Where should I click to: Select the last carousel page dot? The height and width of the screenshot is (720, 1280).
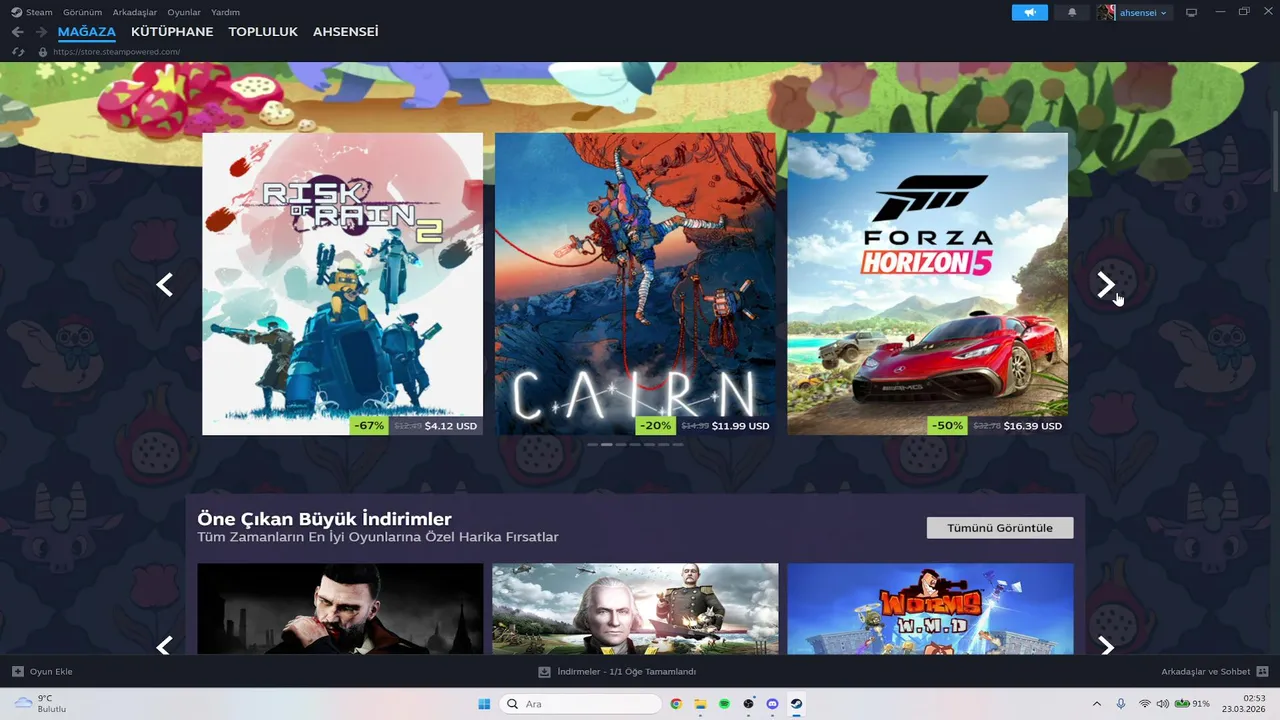coord(678,444)
